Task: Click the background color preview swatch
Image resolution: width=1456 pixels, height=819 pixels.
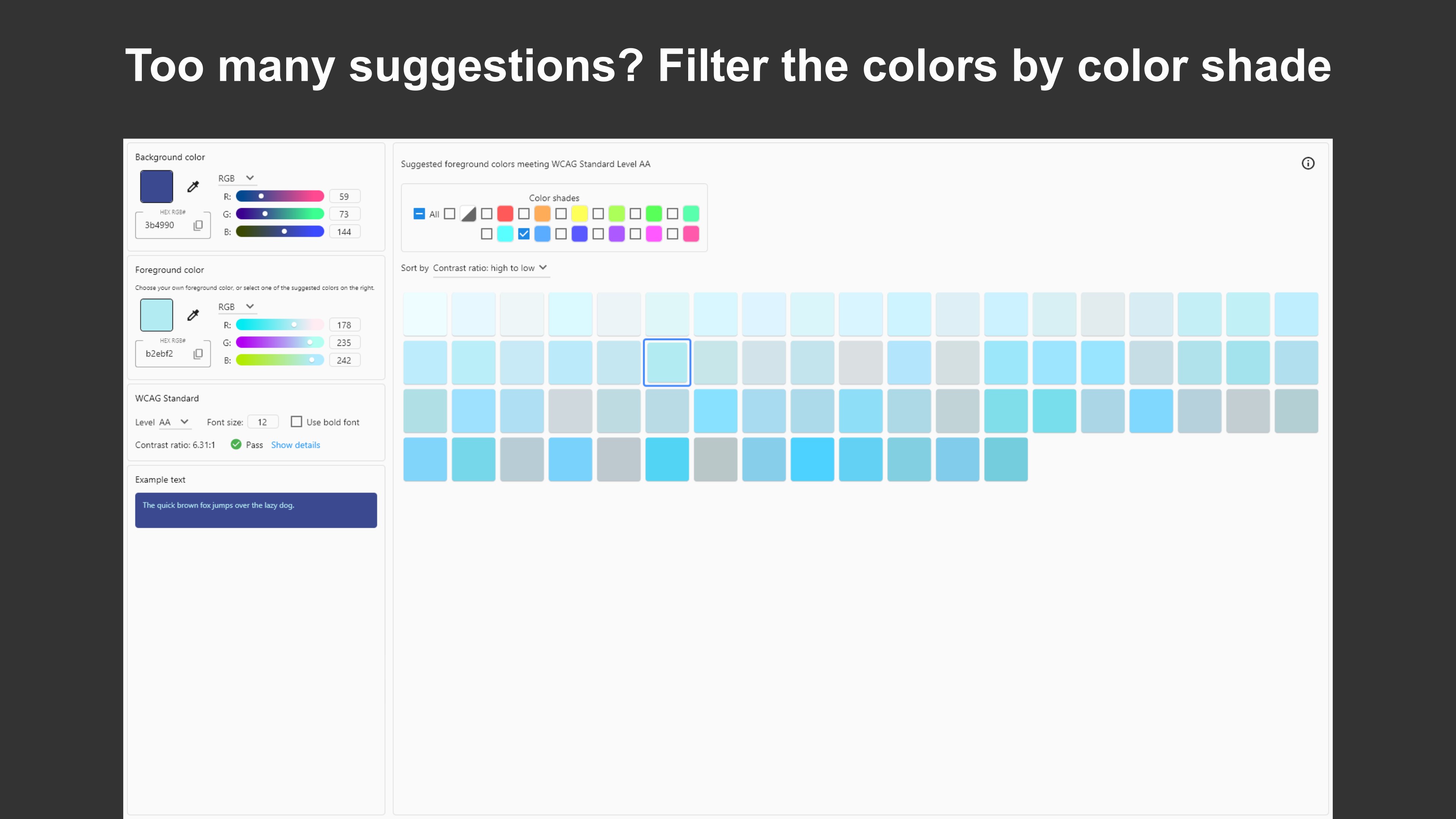Action: [157, 187]
